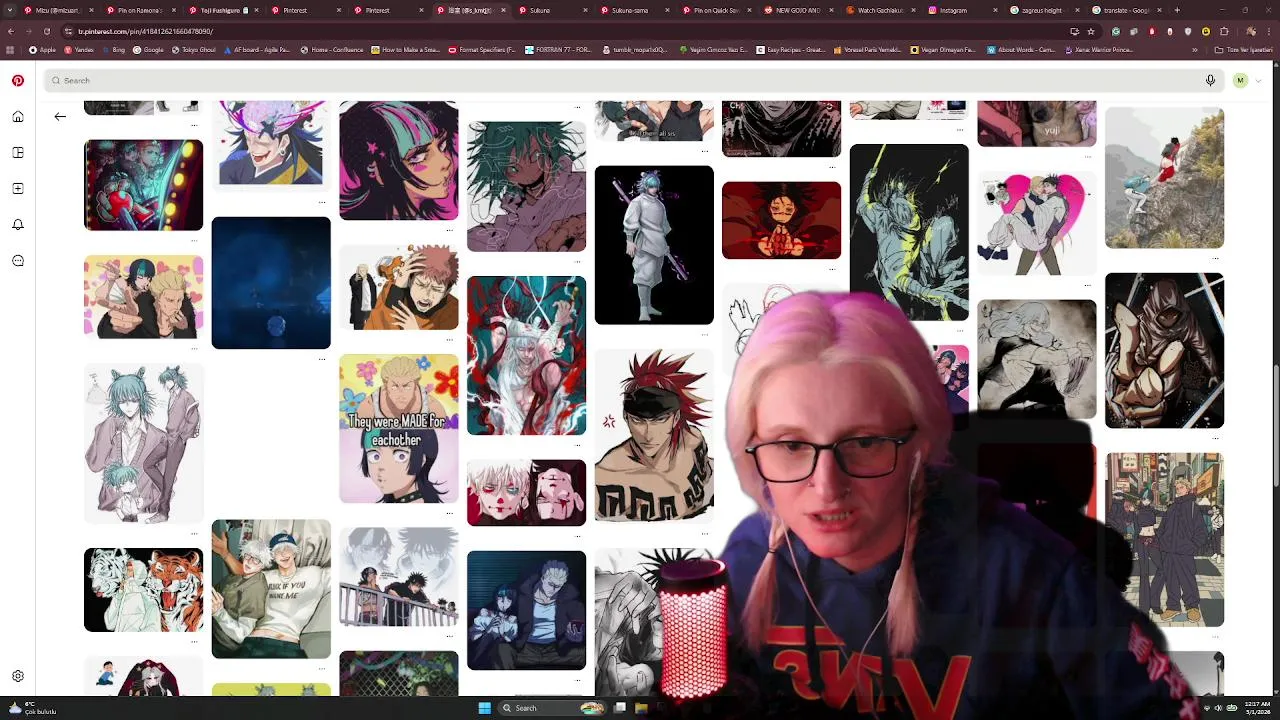Open the 'if you want me' couple pin
This screenshot has height=720, width=1280.
click(x=271, y=589)
